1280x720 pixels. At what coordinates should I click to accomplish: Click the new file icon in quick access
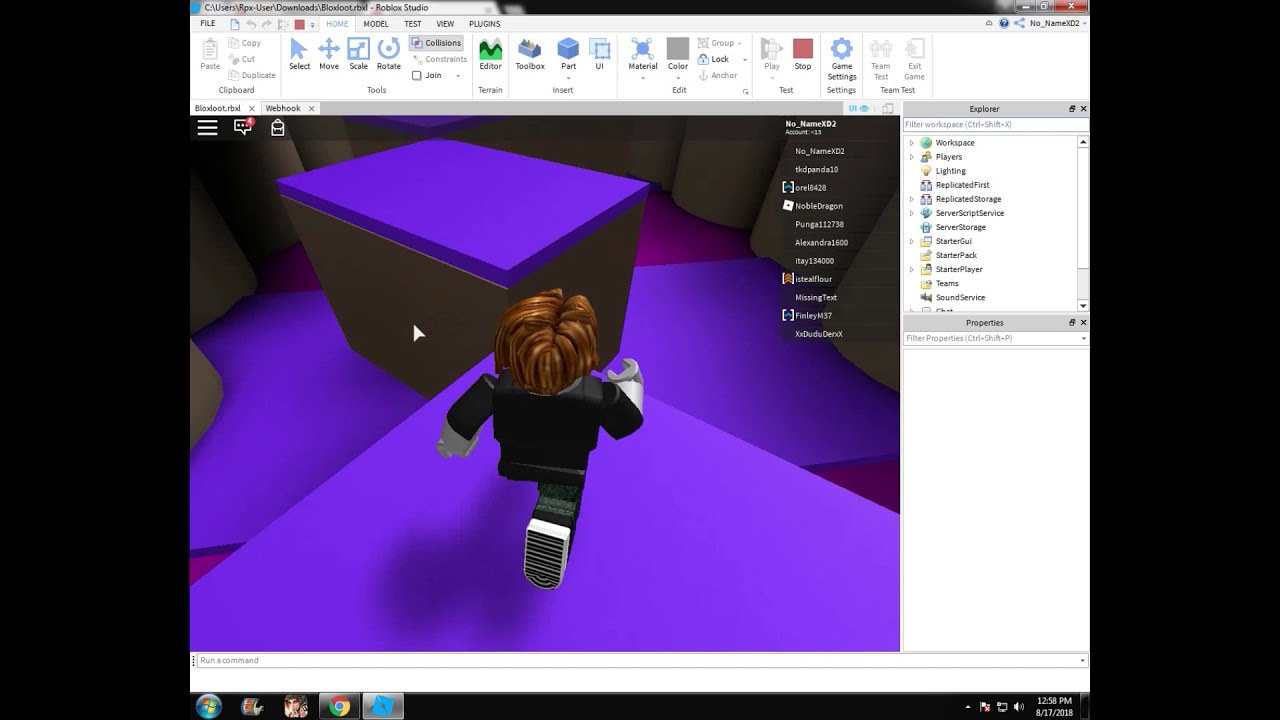235,23
